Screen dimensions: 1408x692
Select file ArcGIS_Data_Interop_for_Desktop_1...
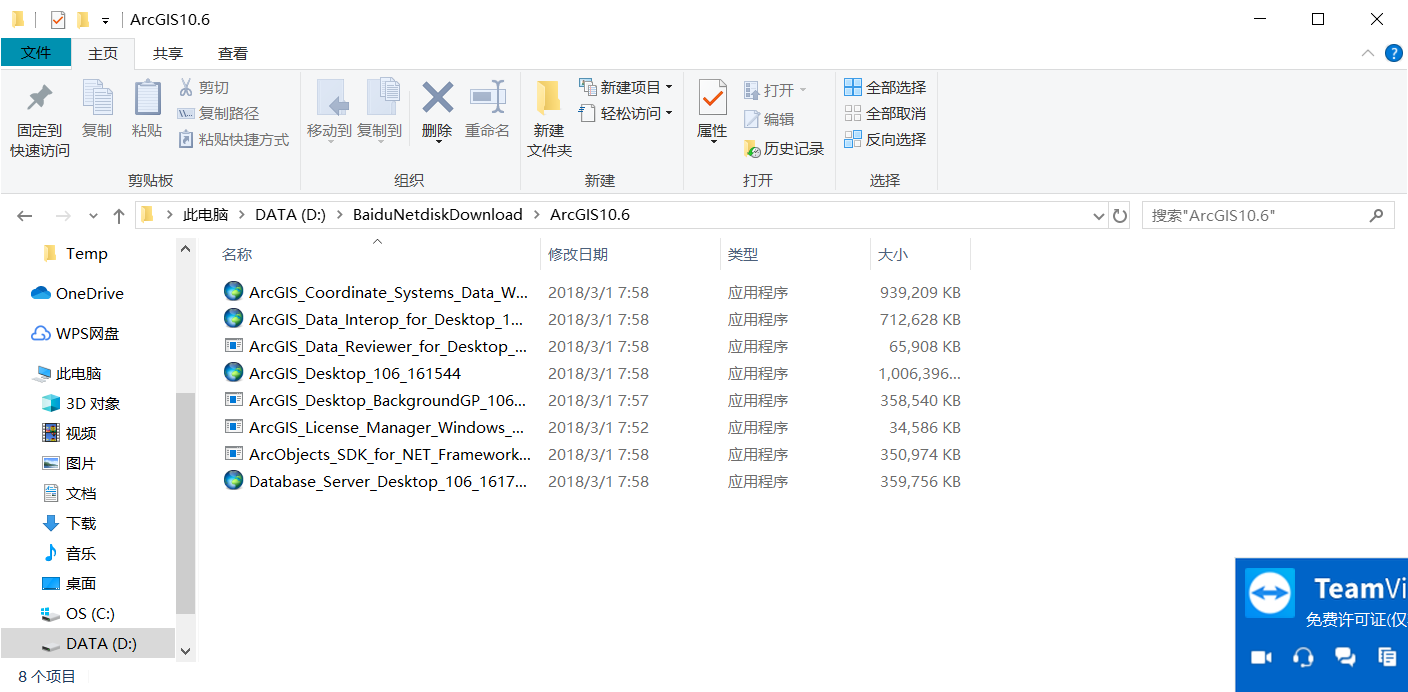[386, 319]
